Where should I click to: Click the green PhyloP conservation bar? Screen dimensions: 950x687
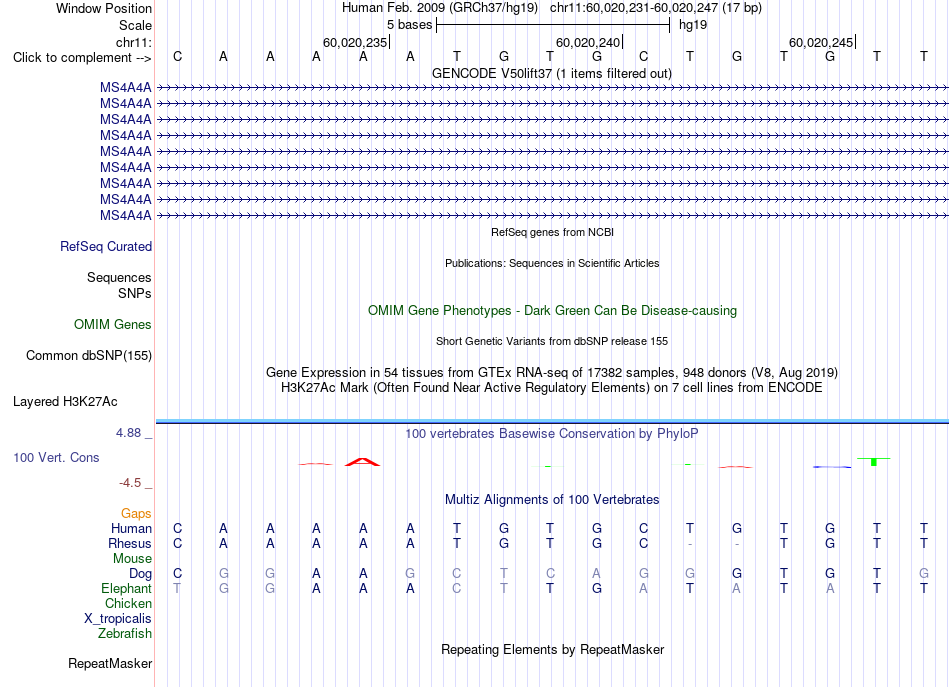(874, 462)
